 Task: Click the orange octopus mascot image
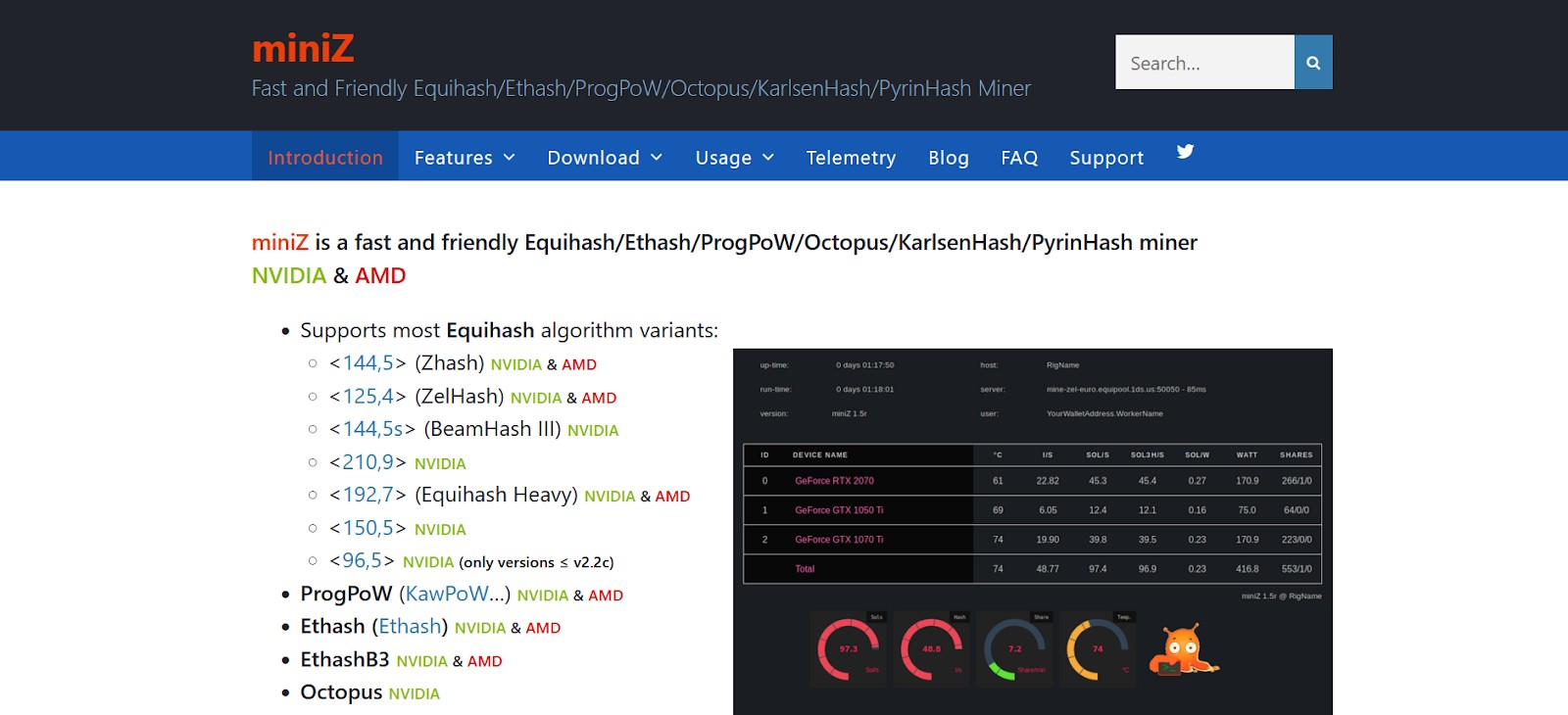point(1183,650)
